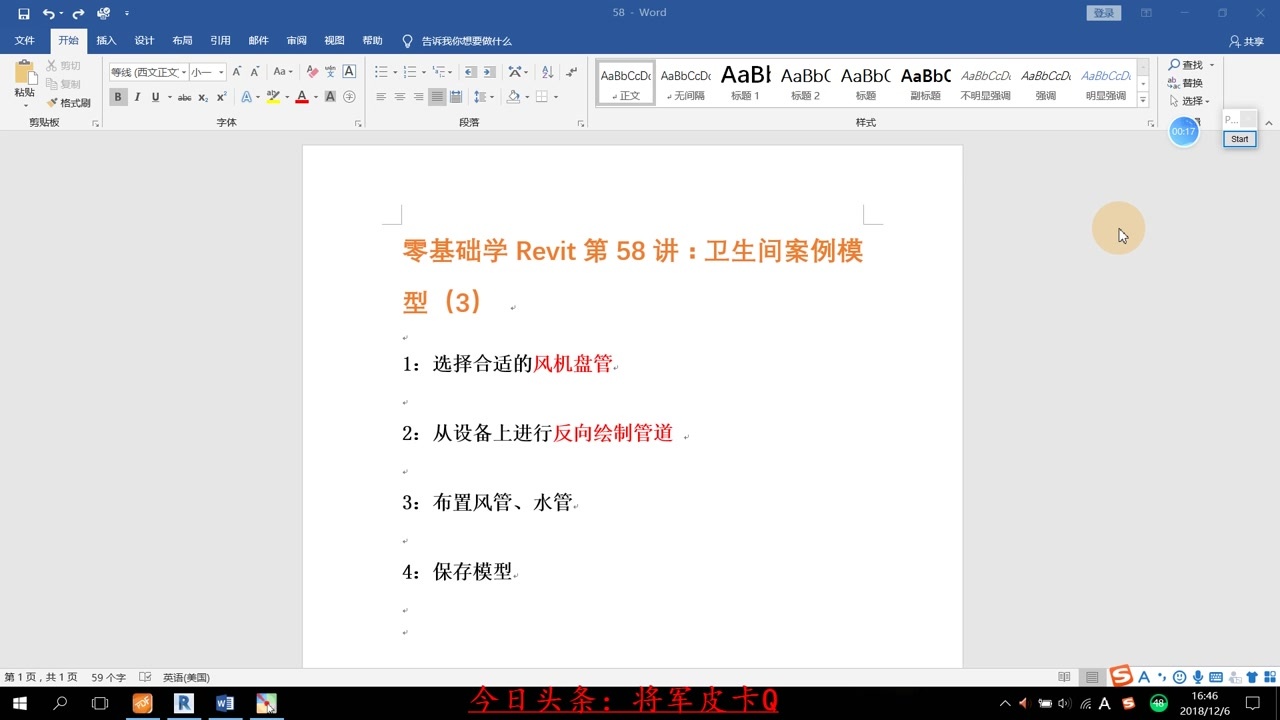Increase indent in paragraph group
1280x720 pixels.
click(489, 72)
